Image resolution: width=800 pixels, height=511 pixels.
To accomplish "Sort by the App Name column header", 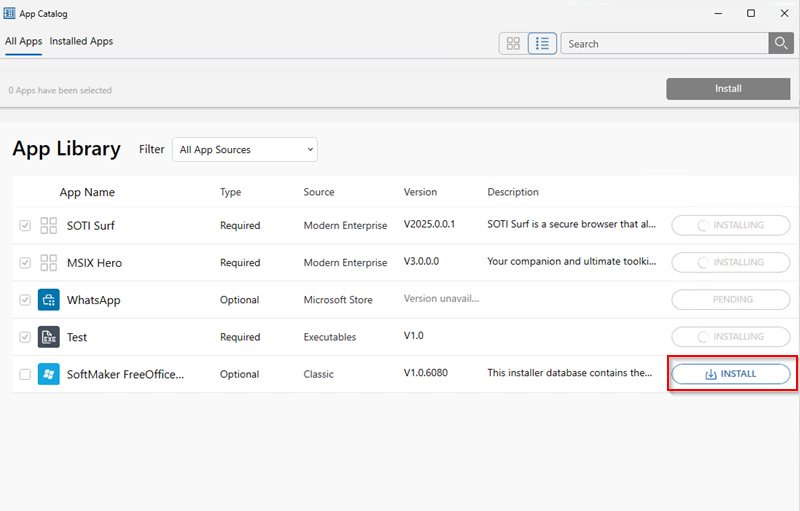I will pos(87,192).
